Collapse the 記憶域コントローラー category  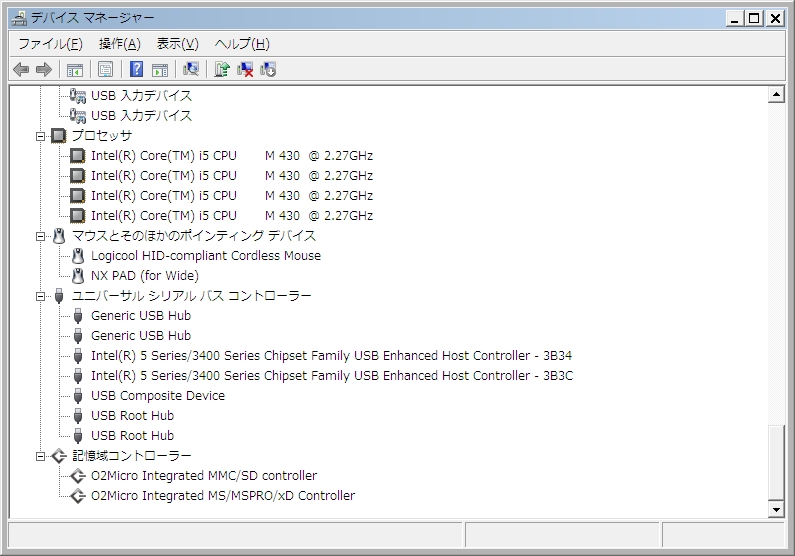click(41, 457)
